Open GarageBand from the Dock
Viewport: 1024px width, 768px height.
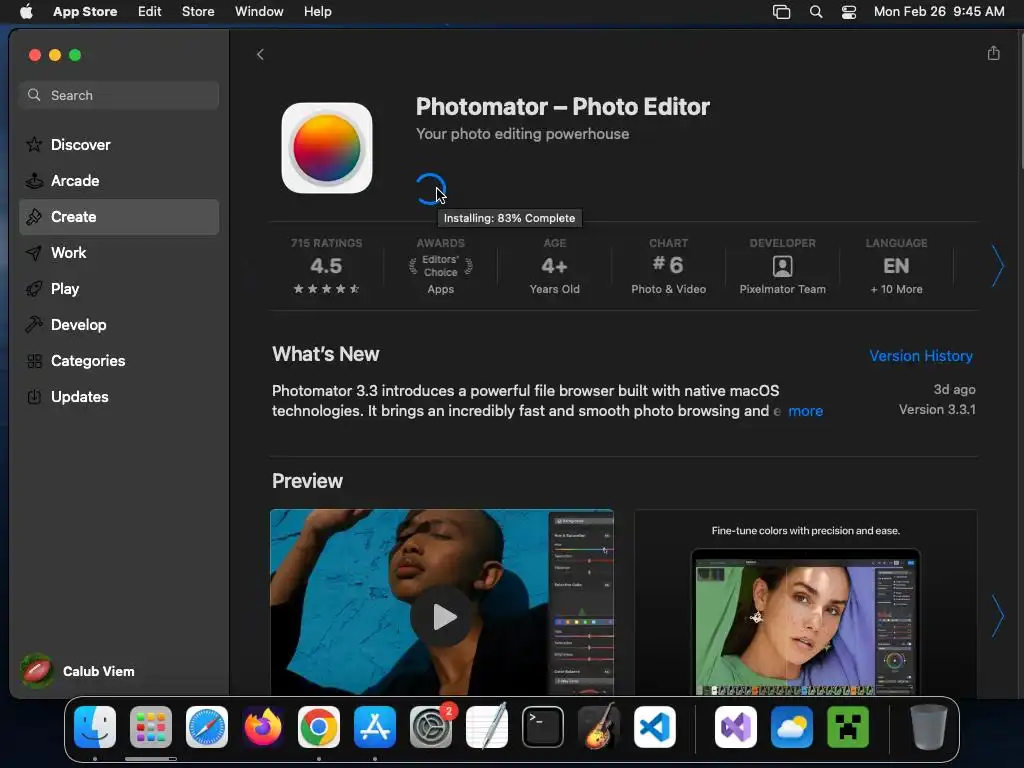click(x=599, y=727)
